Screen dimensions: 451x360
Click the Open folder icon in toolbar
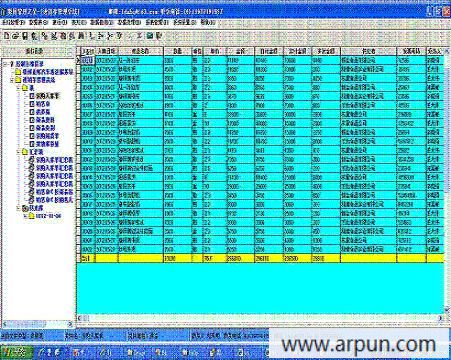(15, 36)
